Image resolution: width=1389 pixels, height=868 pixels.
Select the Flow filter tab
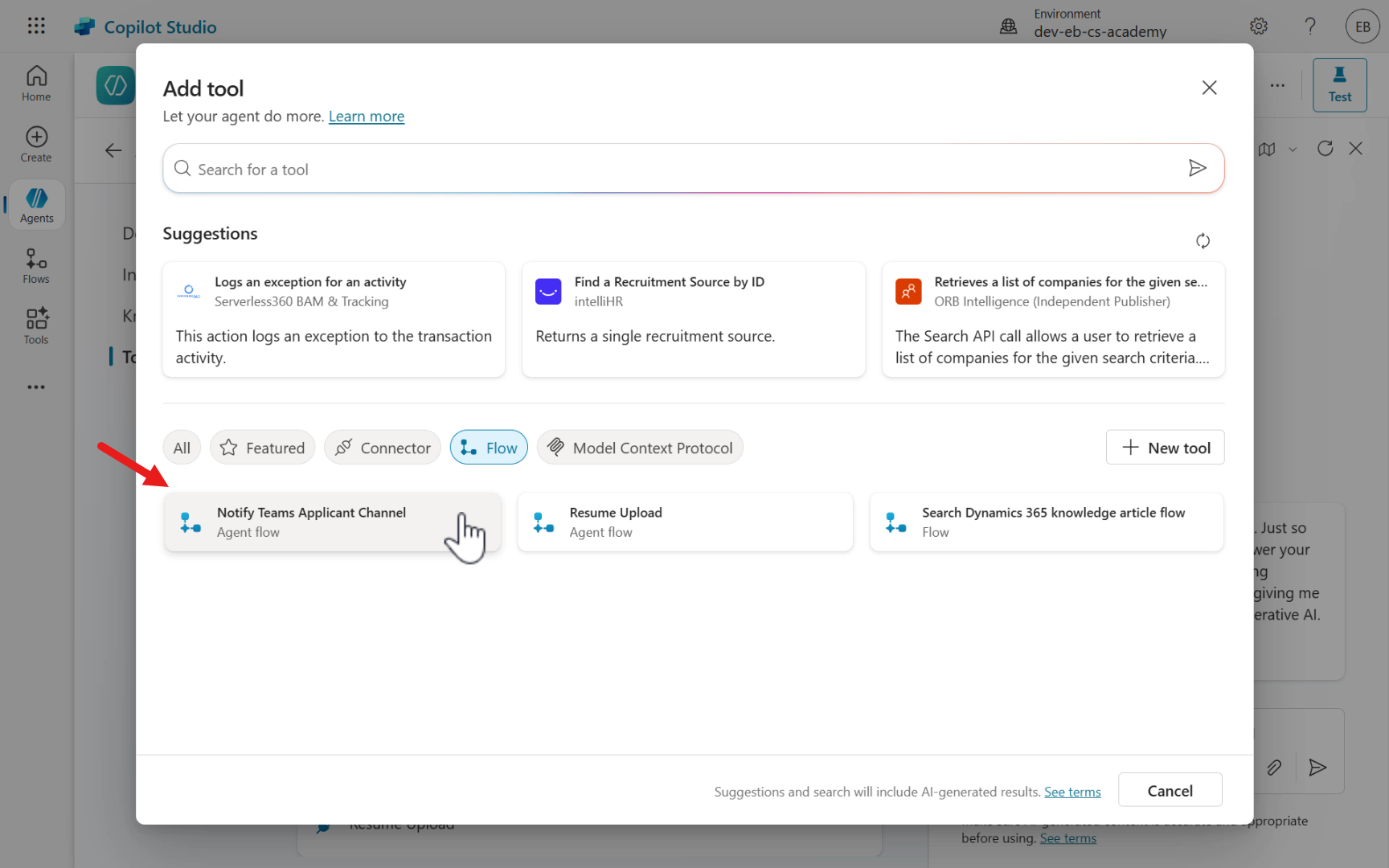(x=489, y=448)
